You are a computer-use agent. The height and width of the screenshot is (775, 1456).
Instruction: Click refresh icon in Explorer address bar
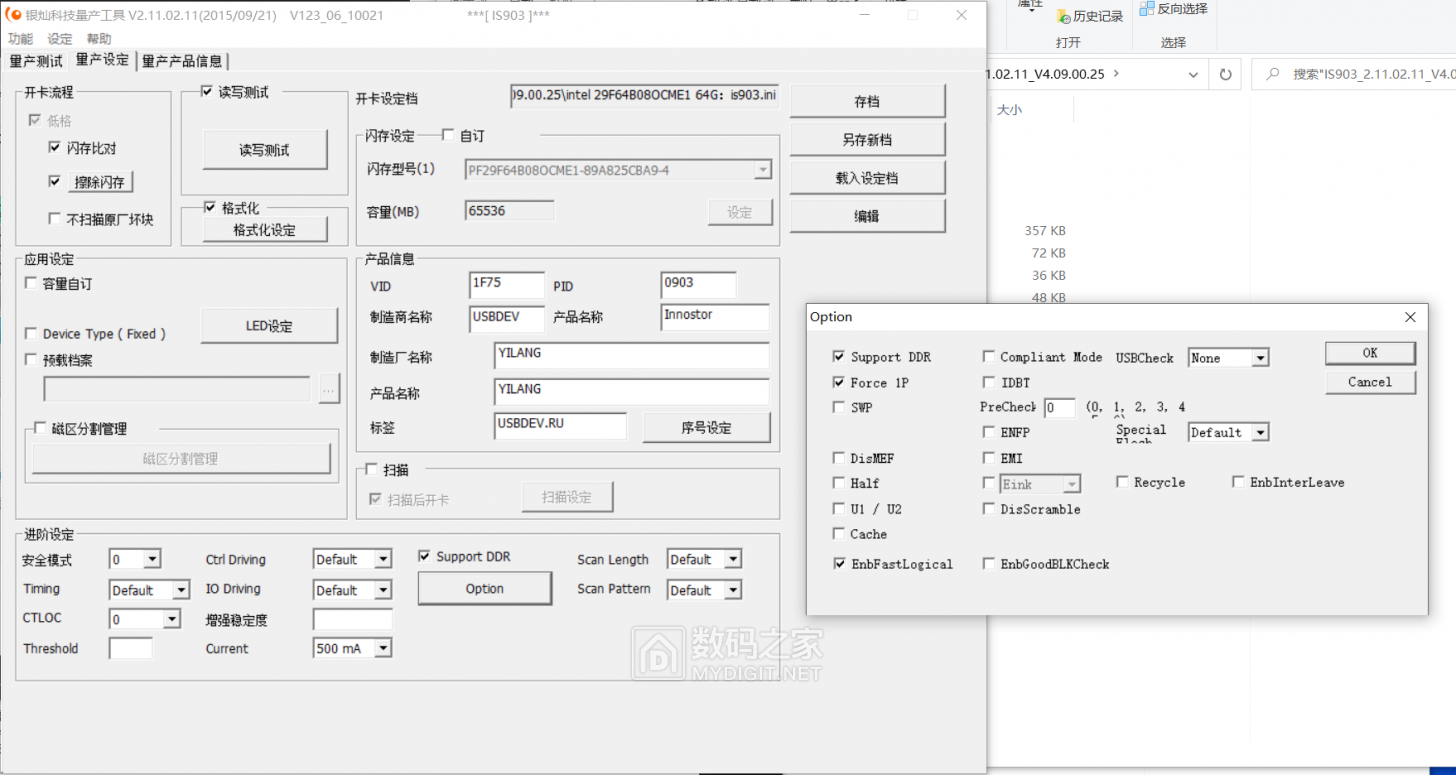point(1225,74)
